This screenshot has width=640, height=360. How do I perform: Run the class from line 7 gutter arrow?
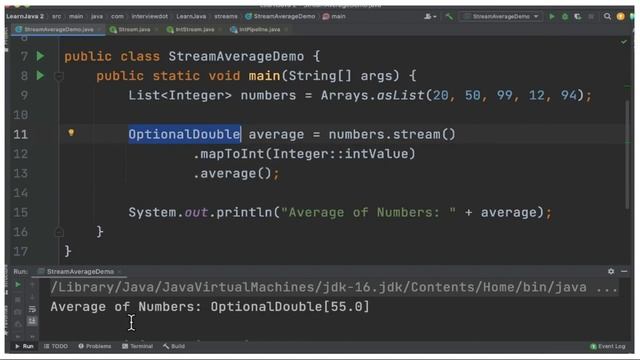tap(40, 56)
